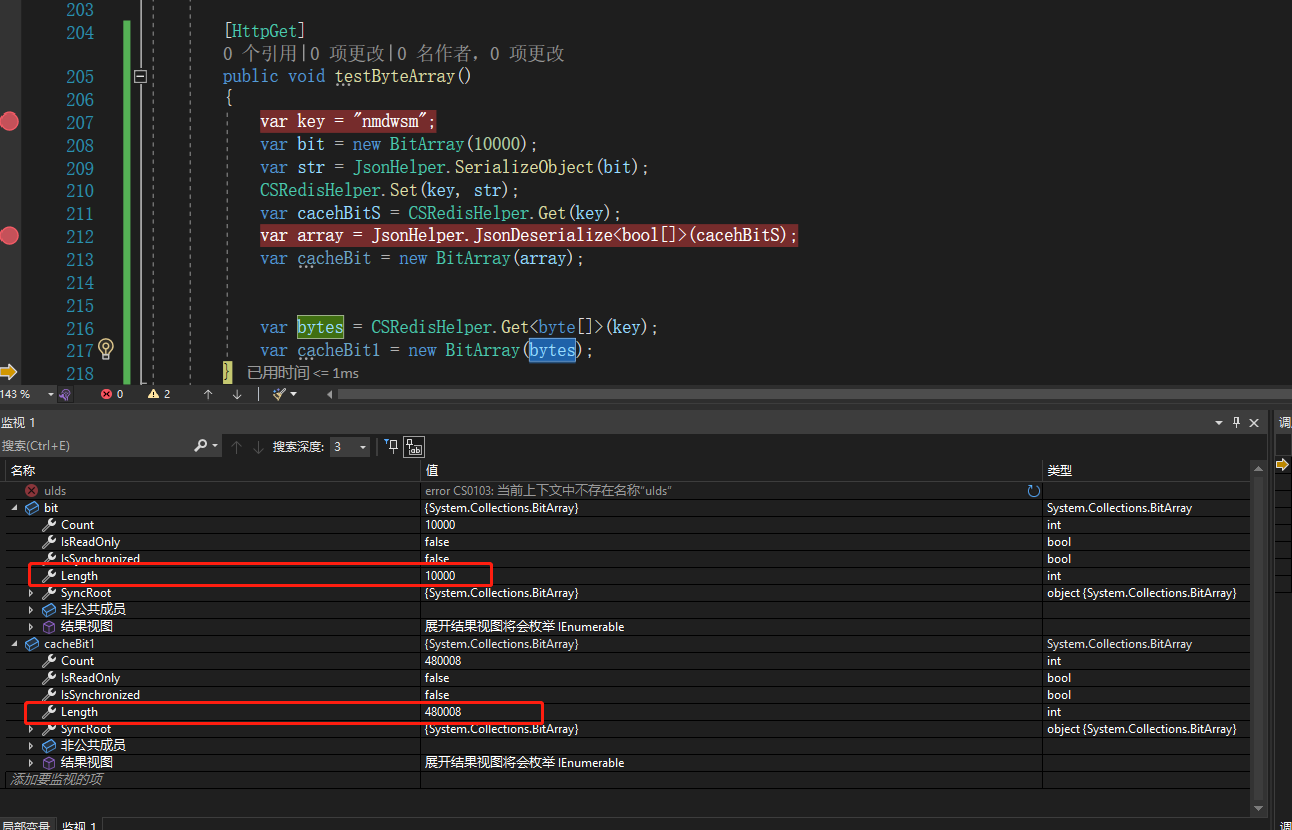Click the value 480008 of cacheBit1 Length
Viewport: 1292px width, 830px height.
point(443,712)
